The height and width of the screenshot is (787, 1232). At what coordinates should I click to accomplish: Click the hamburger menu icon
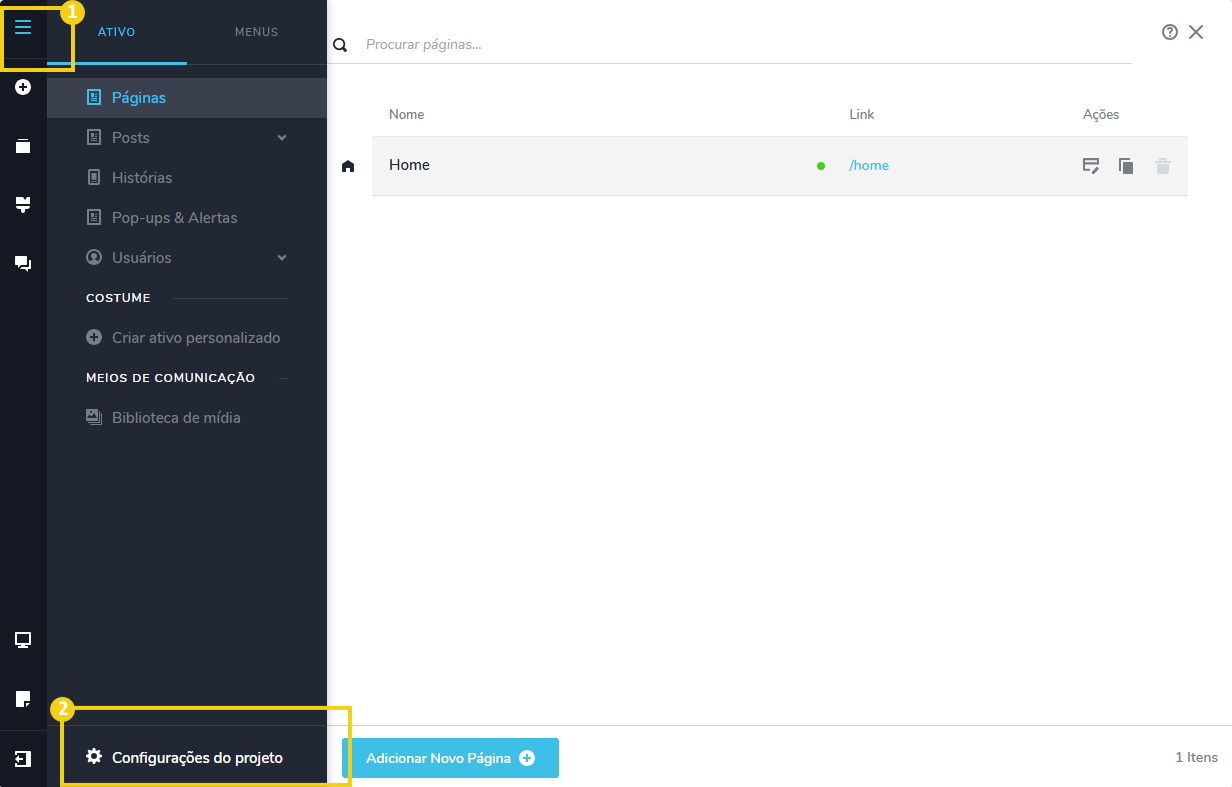(x=23, y=28)
